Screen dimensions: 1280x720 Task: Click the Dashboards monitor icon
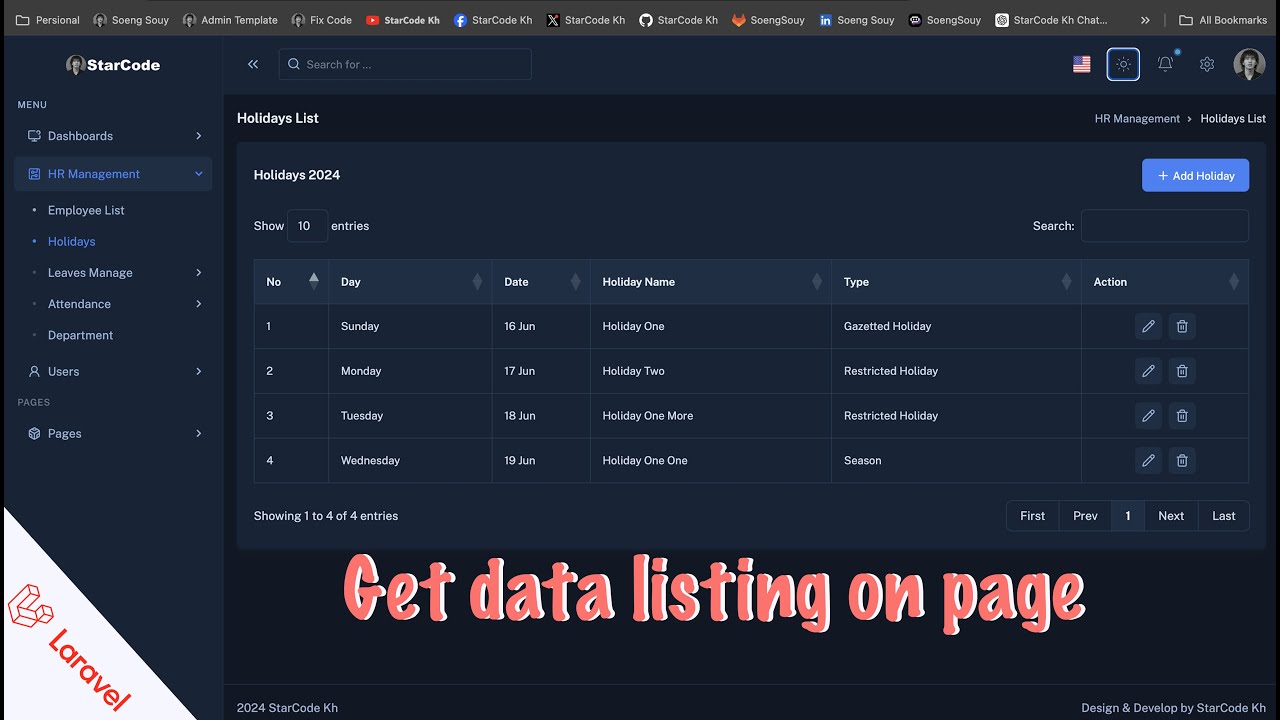34,136
